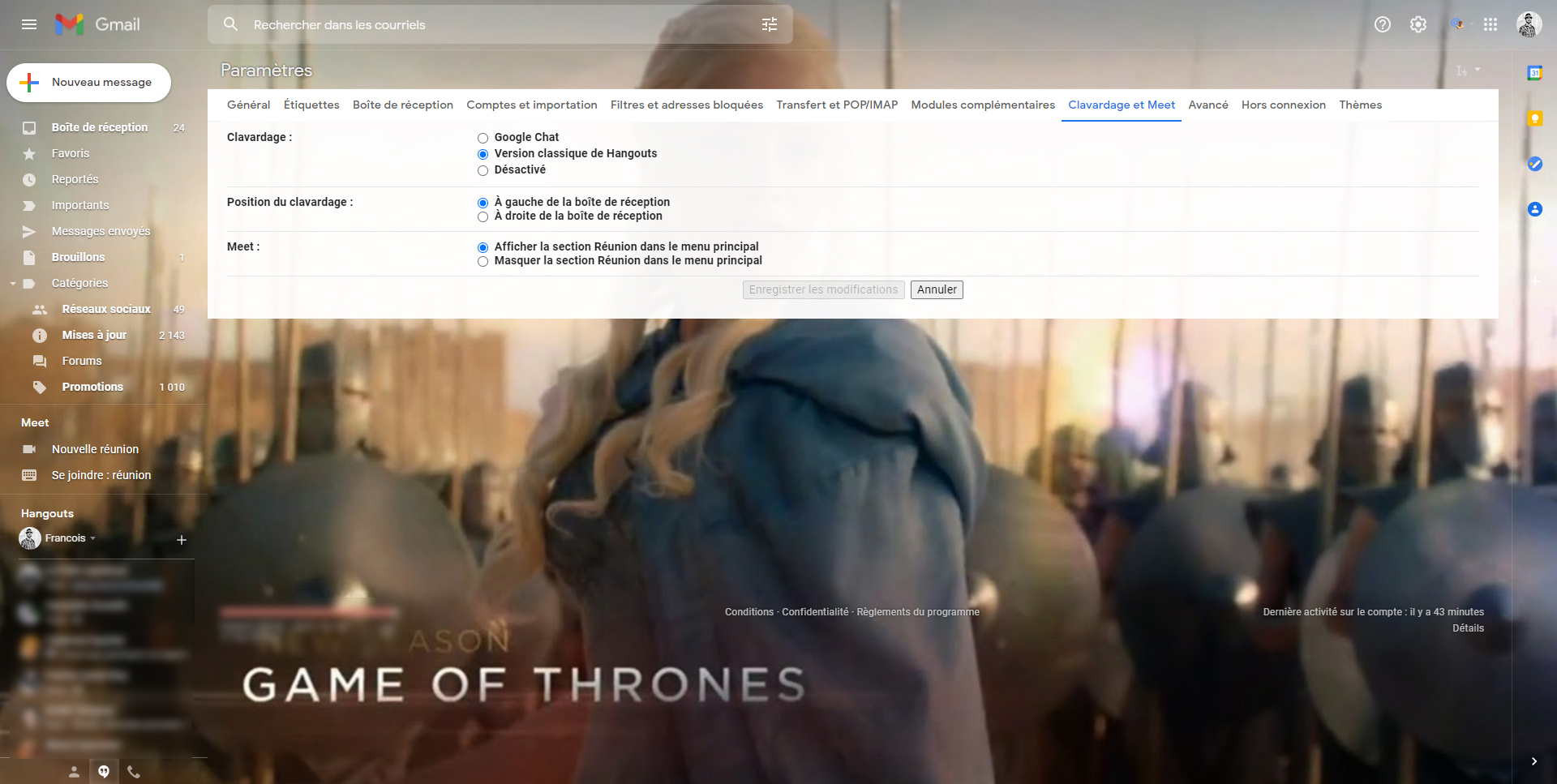Select À droite de la boîte option
1557x784 pixels.
pos(483,216)
